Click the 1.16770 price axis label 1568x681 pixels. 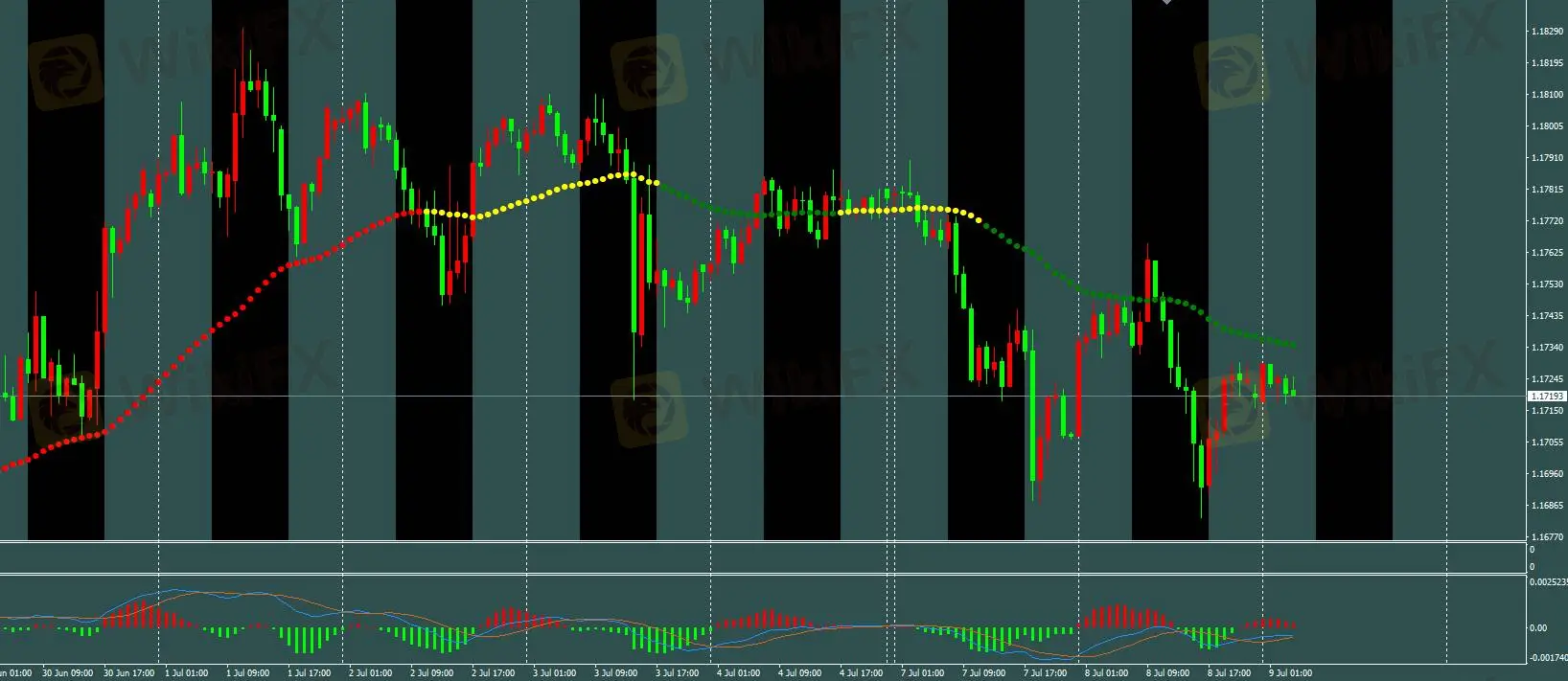coord(1547,537)
